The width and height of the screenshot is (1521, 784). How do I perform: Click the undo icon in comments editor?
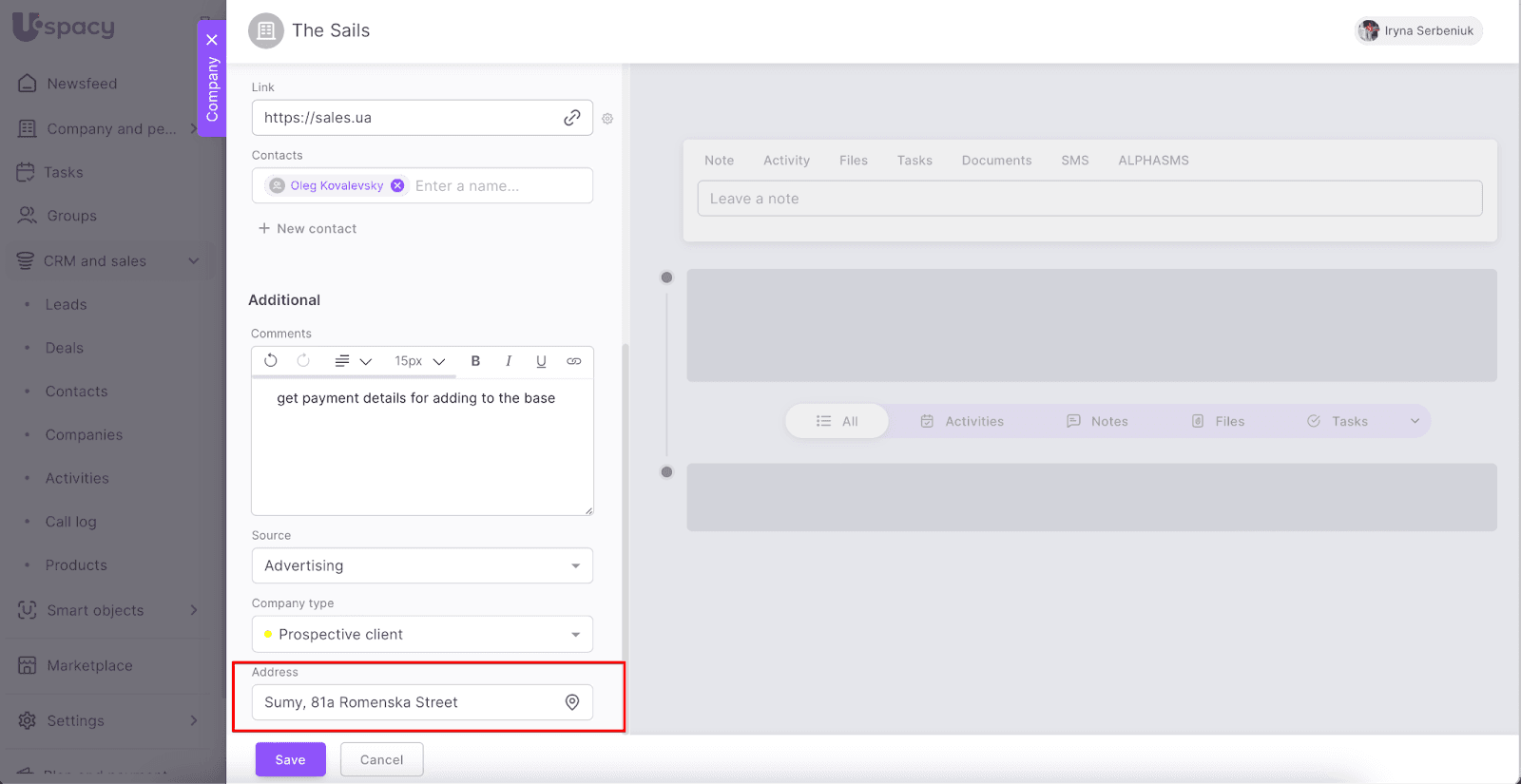[x=271, y=361]
